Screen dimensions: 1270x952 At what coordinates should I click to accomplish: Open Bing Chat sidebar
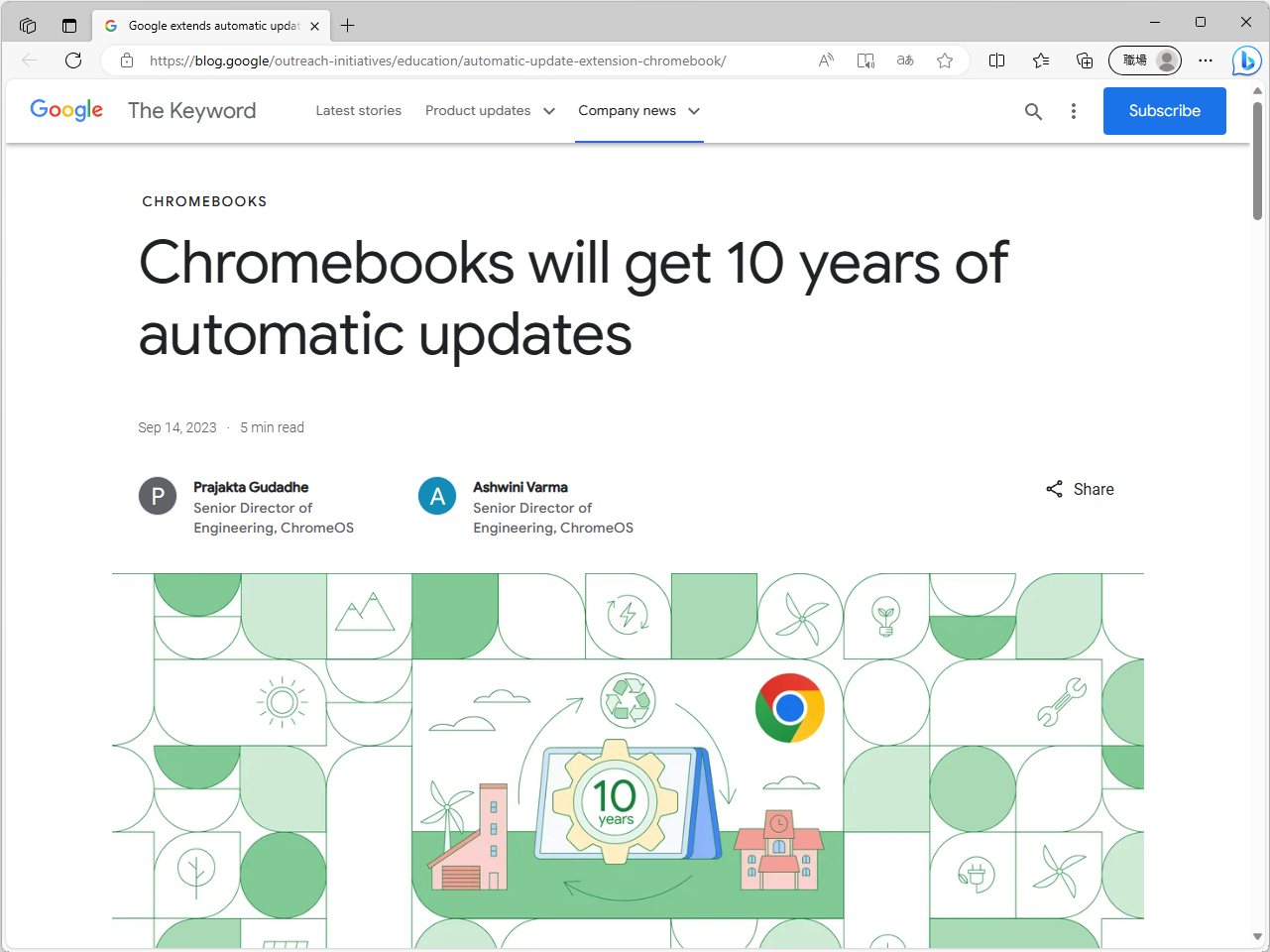coord(1246,60)
